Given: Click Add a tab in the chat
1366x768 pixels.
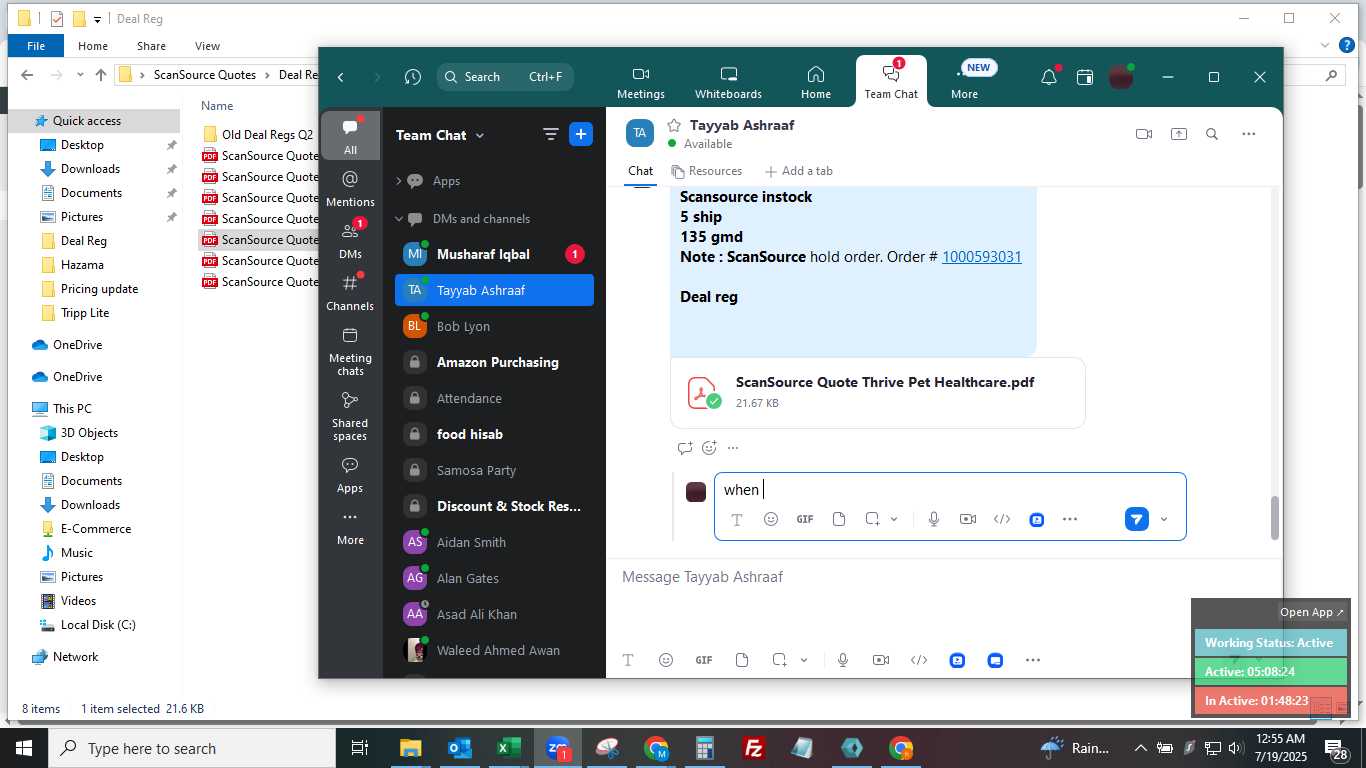Looking at the screenshot, I should click(x=798, y=171).
